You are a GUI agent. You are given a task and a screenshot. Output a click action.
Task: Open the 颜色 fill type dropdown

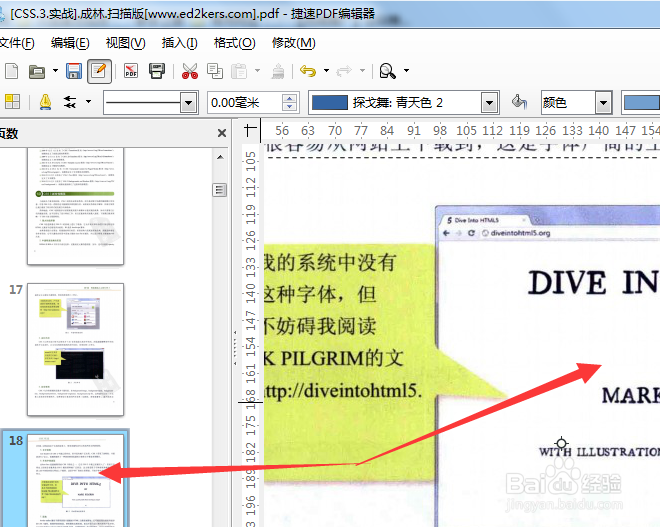pos(603,103)
